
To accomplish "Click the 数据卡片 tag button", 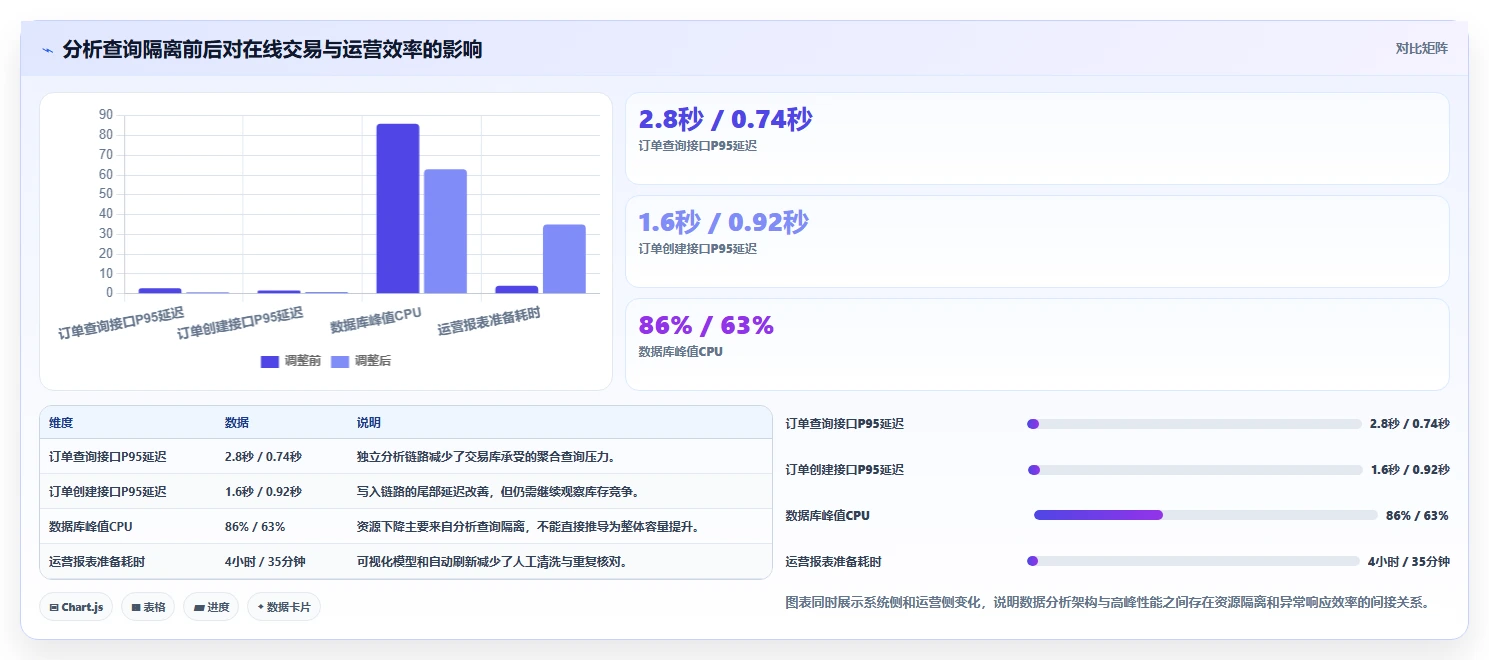I will 284,607.
